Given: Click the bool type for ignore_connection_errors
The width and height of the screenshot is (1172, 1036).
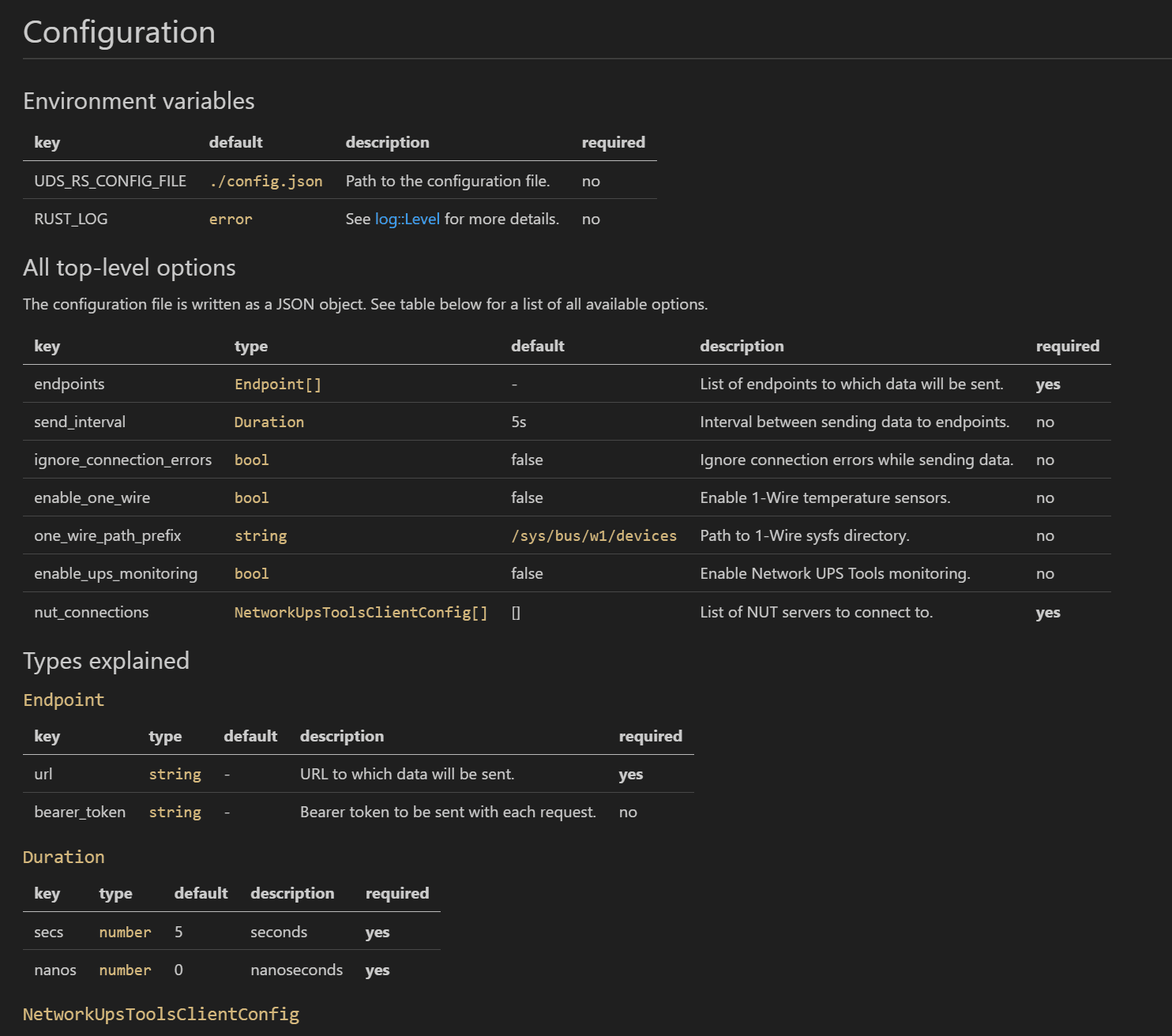Looking at the screenshot, I should [x=251, y=460].
